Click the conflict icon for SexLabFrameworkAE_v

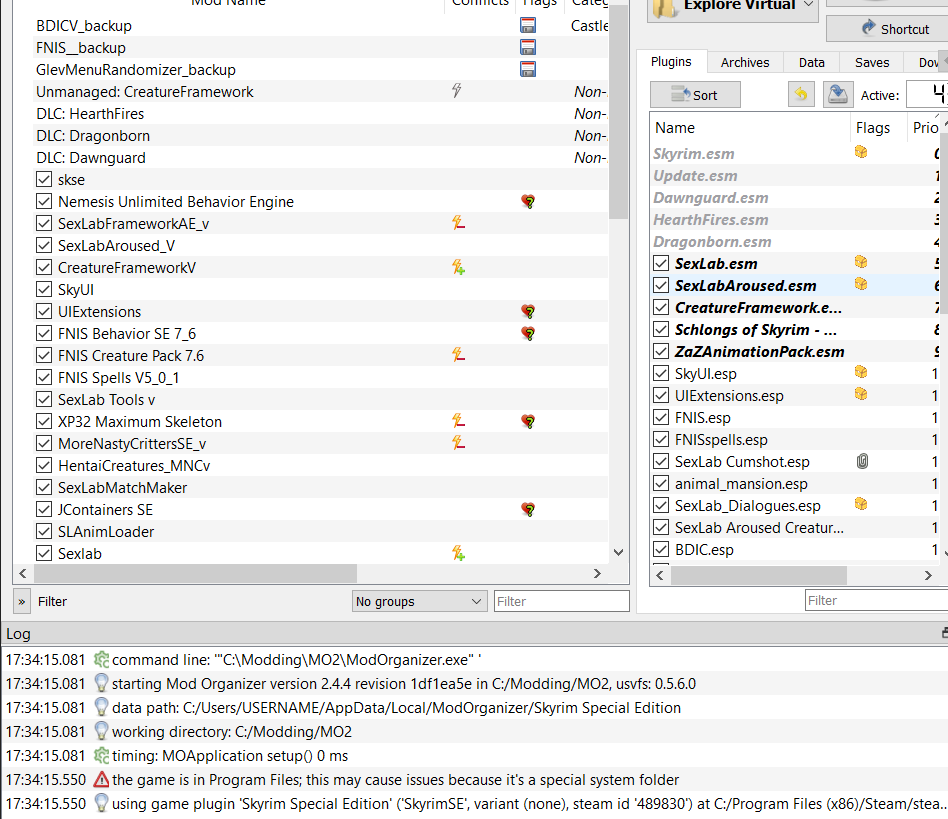458,223
